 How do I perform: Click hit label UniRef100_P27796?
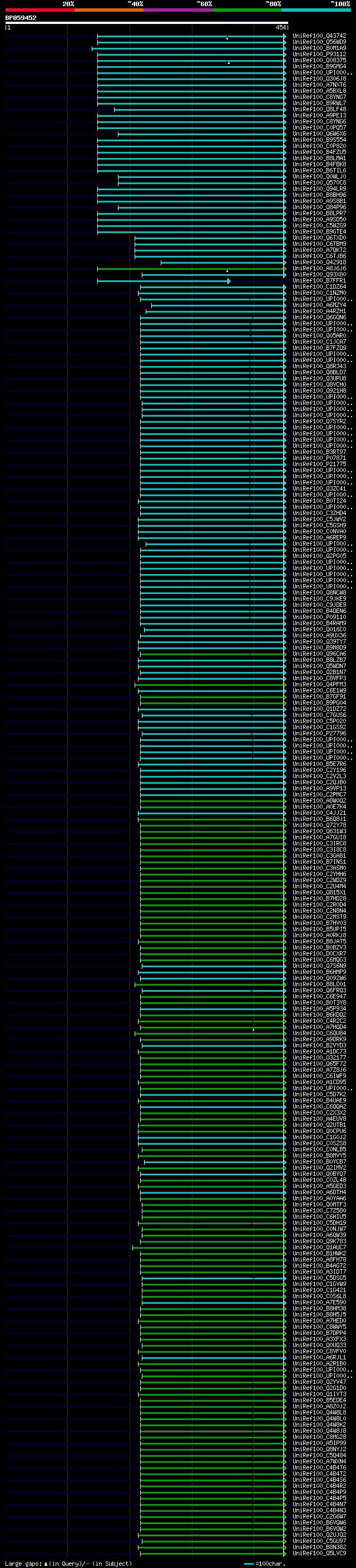pos(319,734)
